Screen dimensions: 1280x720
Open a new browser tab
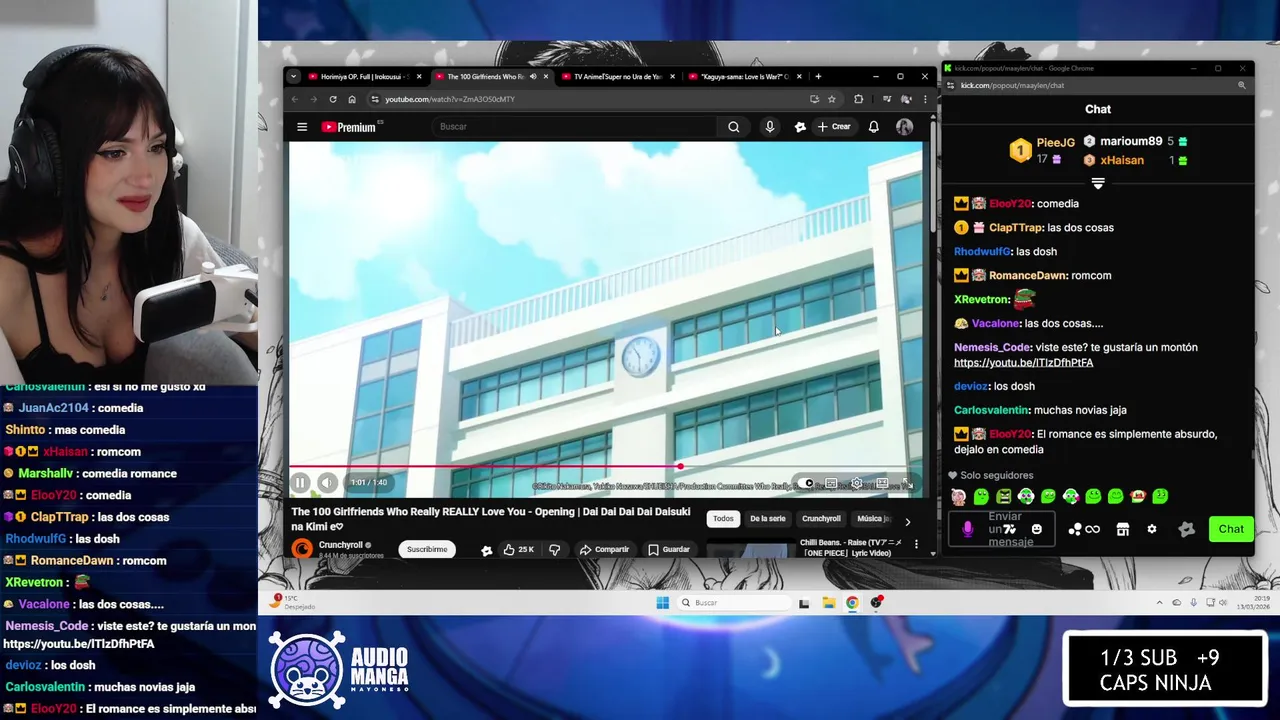818,76
